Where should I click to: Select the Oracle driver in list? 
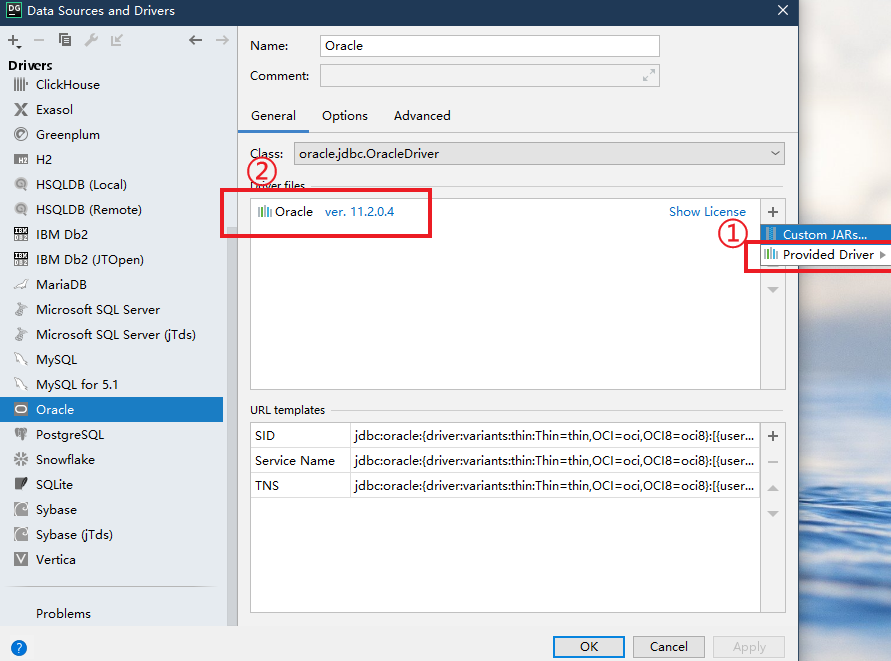111,410
